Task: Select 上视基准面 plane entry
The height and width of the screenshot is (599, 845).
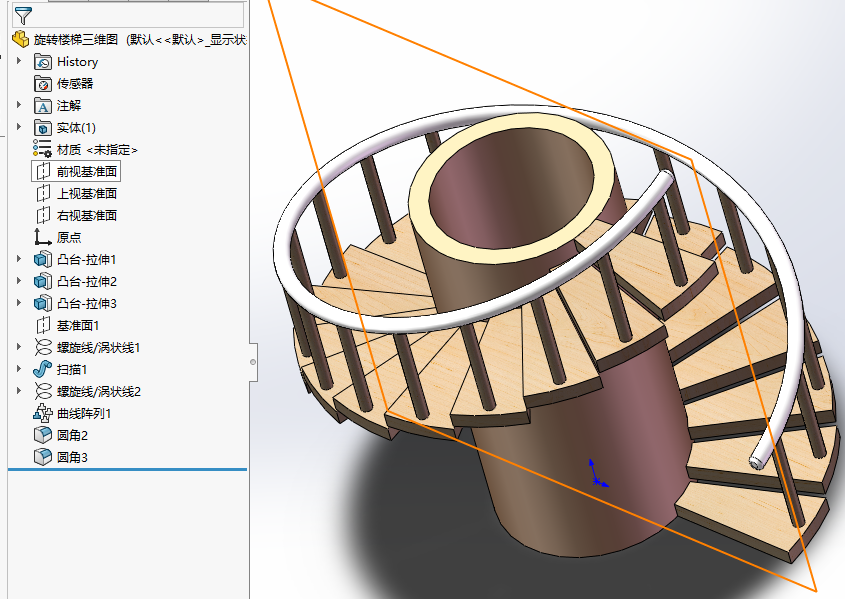Action: (x=86, y=194)
